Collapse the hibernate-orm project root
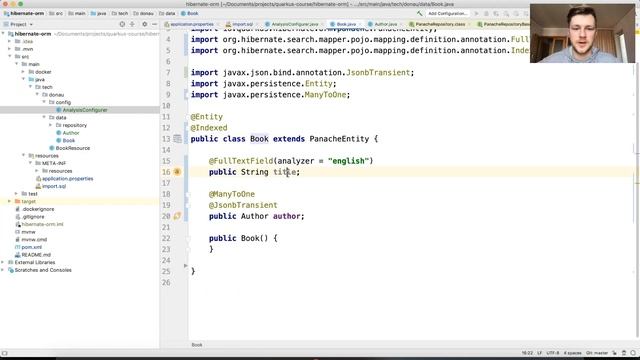Screen dimensions: 640x360 click(x=3, y=34)
